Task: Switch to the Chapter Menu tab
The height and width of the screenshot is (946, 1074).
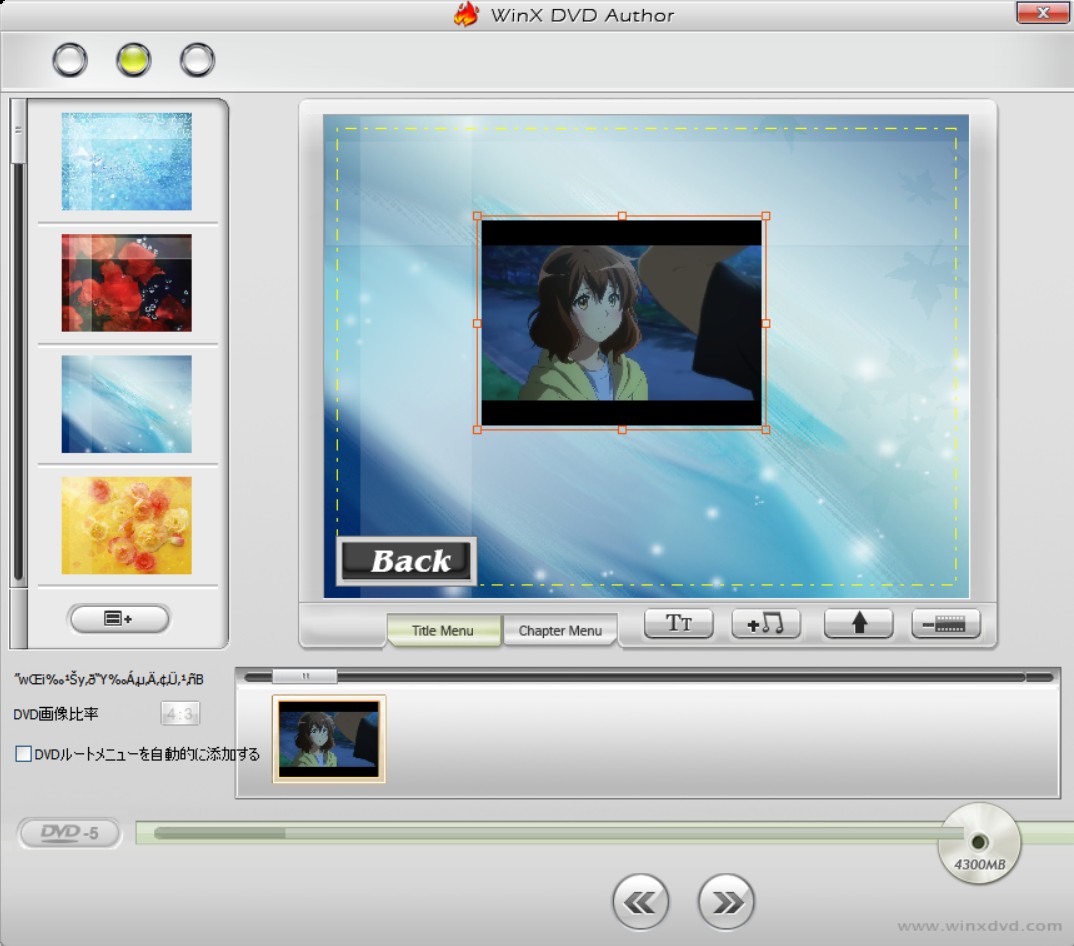Action: pos(560,630)
